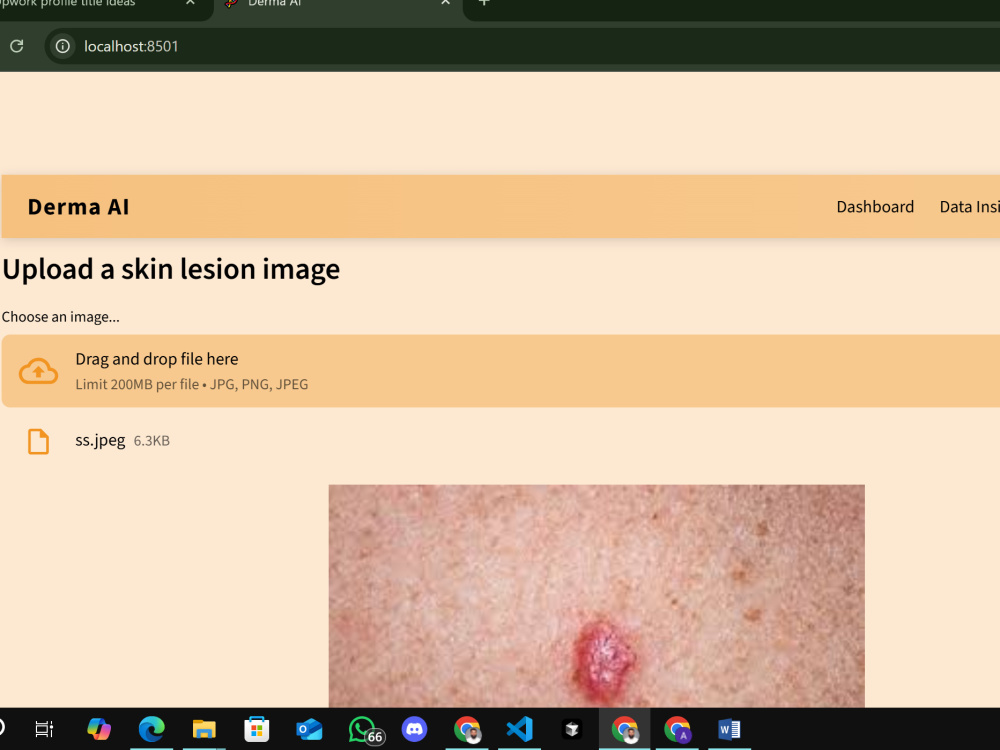
Task: Open Outlook from taskbar
Action: (309, 729)
